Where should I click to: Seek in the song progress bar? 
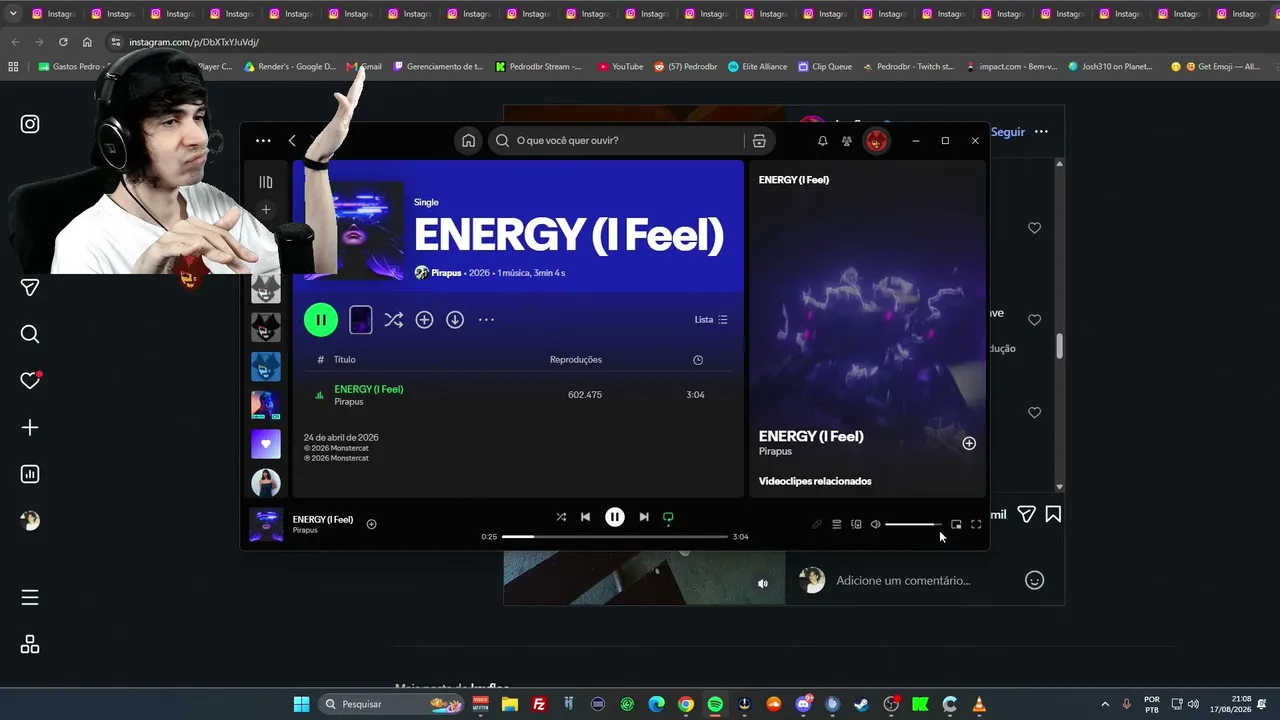(615, 537)
